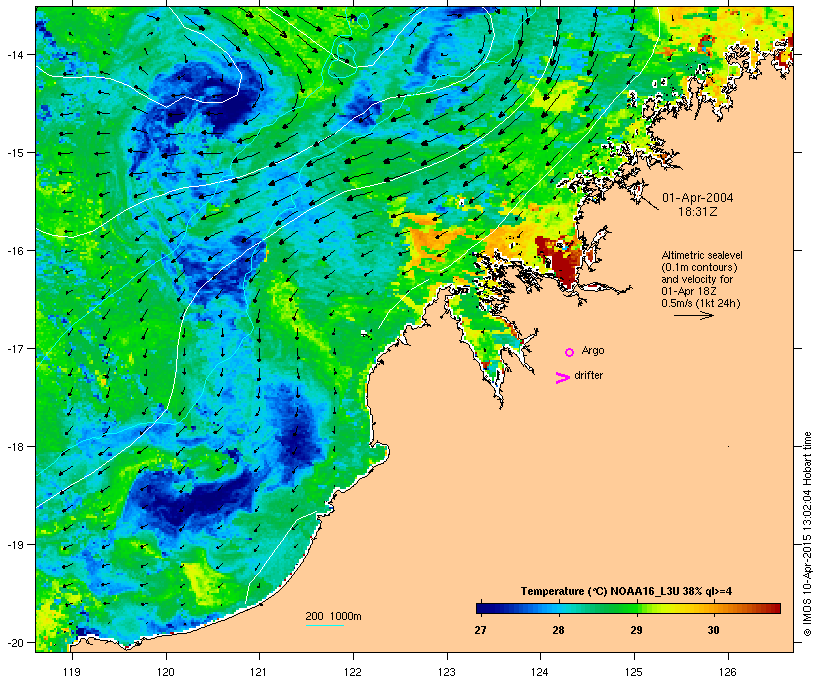Click latitude axis label '-20'
The height and width of the screenshot is (680, 820).
[x=15, y=642]
